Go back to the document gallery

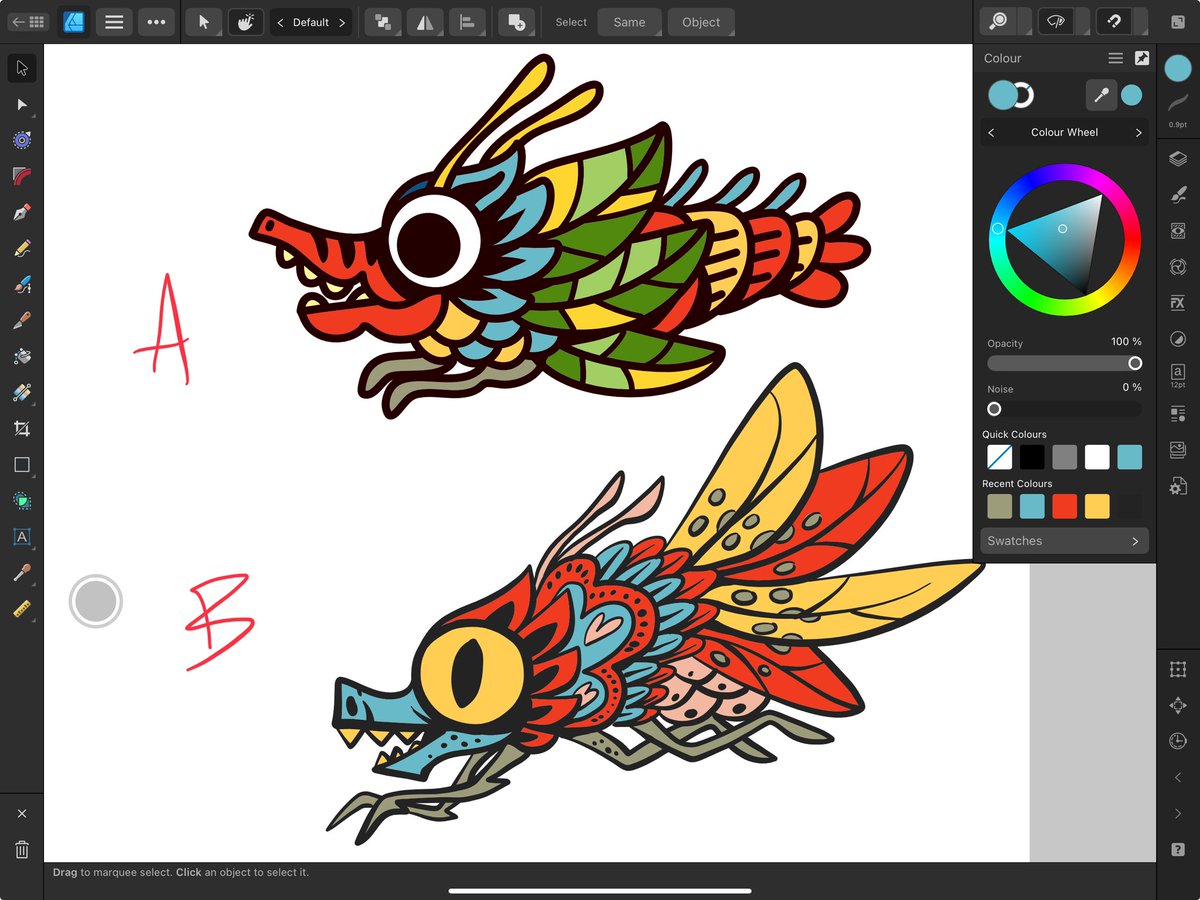coord(29,21)
